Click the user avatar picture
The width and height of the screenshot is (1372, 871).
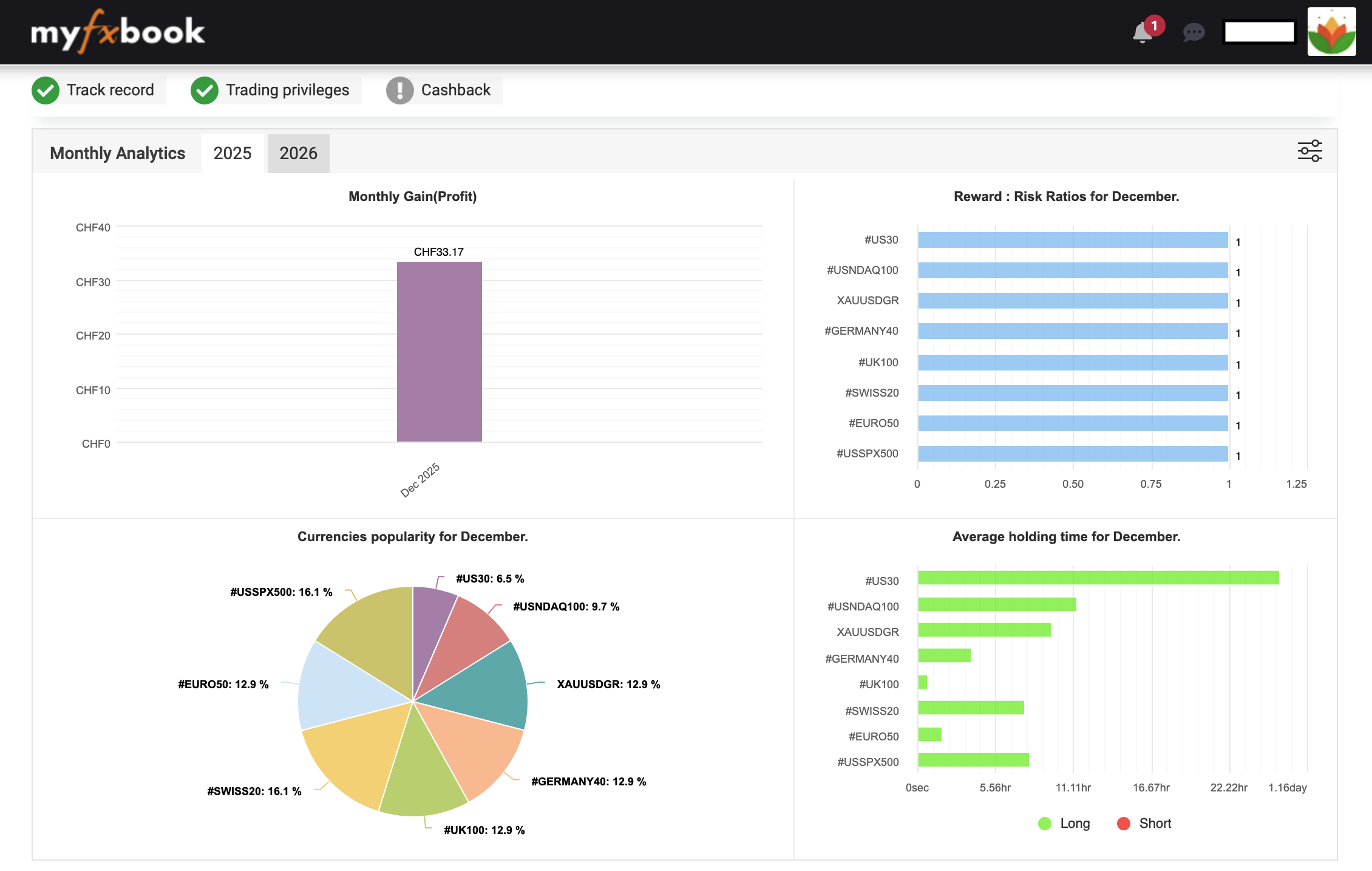[x=1331, y=32]
